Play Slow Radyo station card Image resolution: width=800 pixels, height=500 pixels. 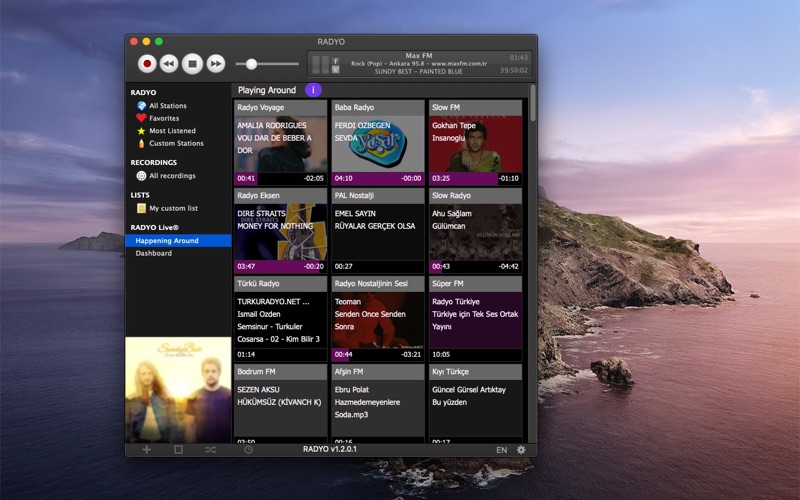tap(476, 231)
